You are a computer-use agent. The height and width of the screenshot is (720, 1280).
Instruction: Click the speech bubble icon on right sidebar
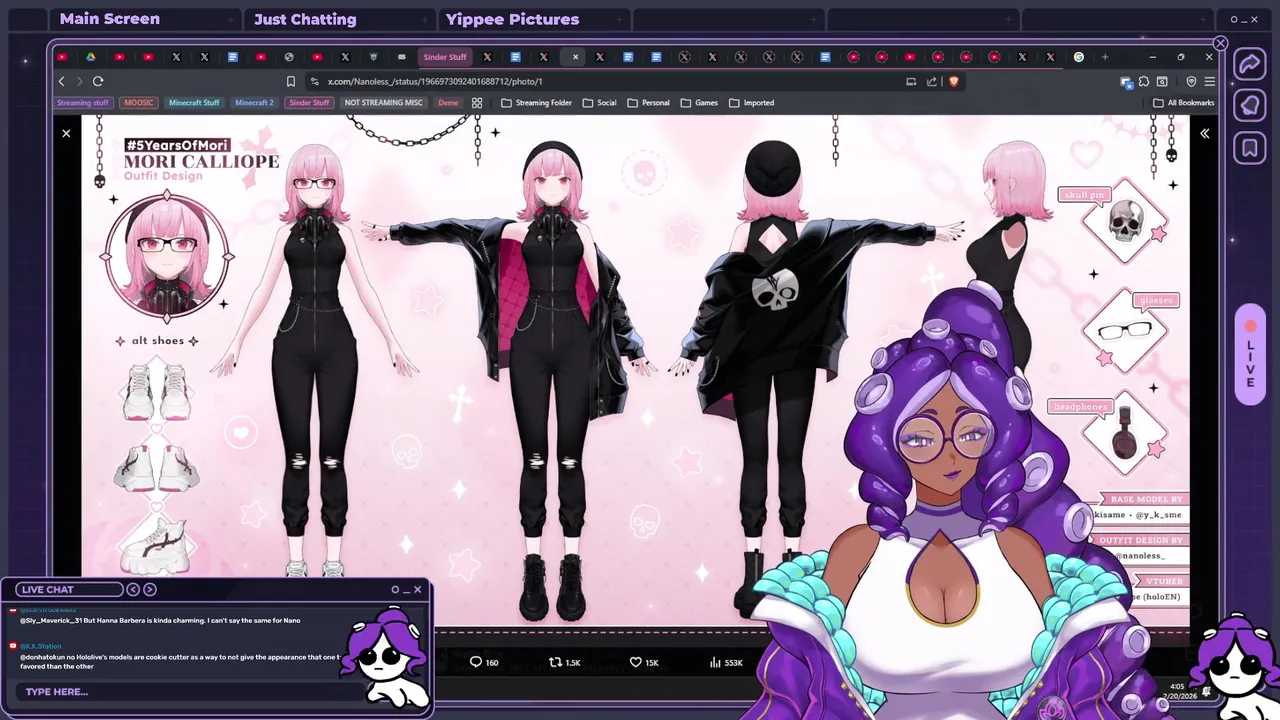click(x=1250, y=105)
